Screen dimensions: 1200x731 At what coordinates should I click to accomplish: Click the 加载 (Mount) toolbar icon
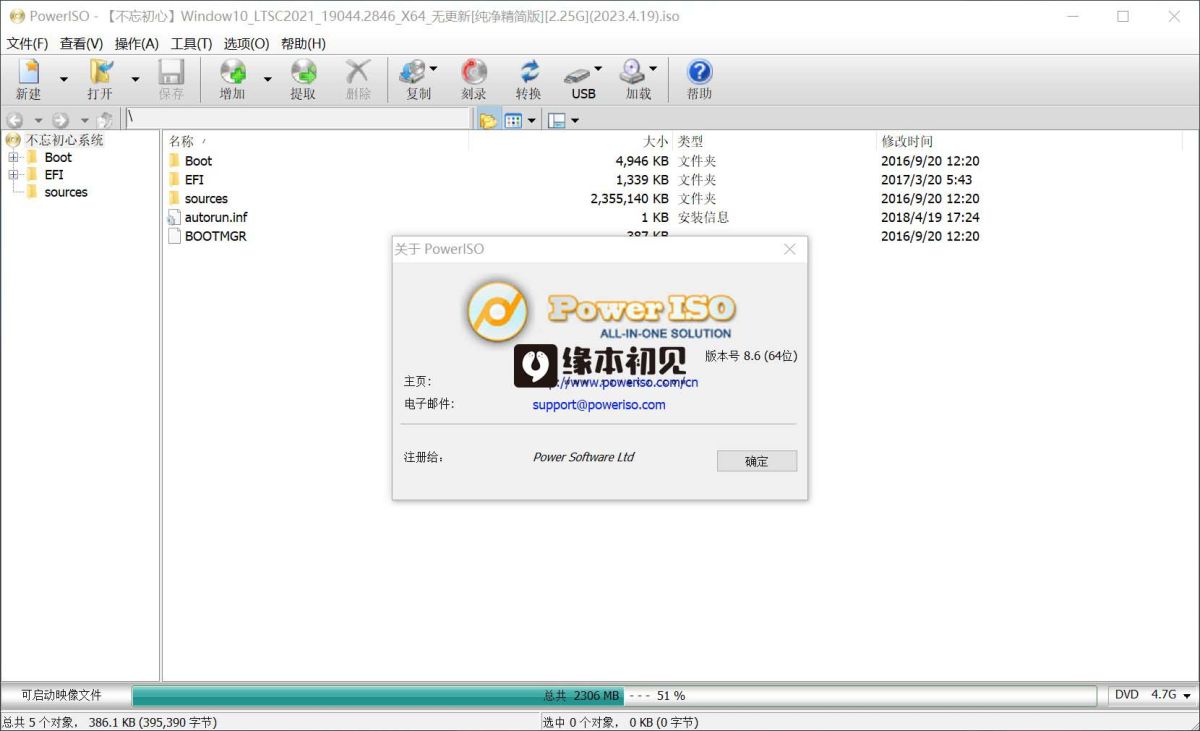click(x=632, y=72)
